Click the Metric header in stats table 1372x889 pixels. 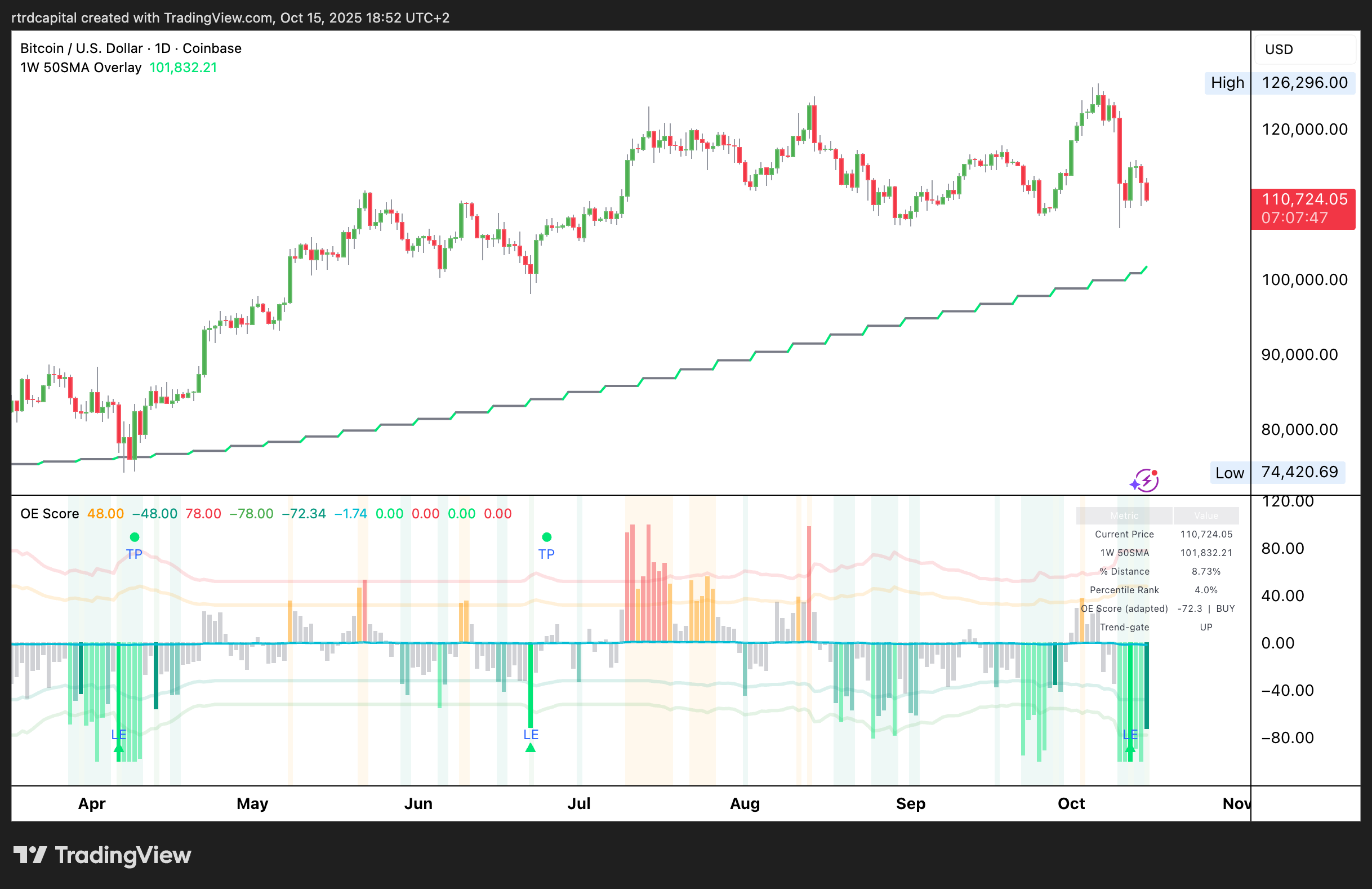(1124, 515)
